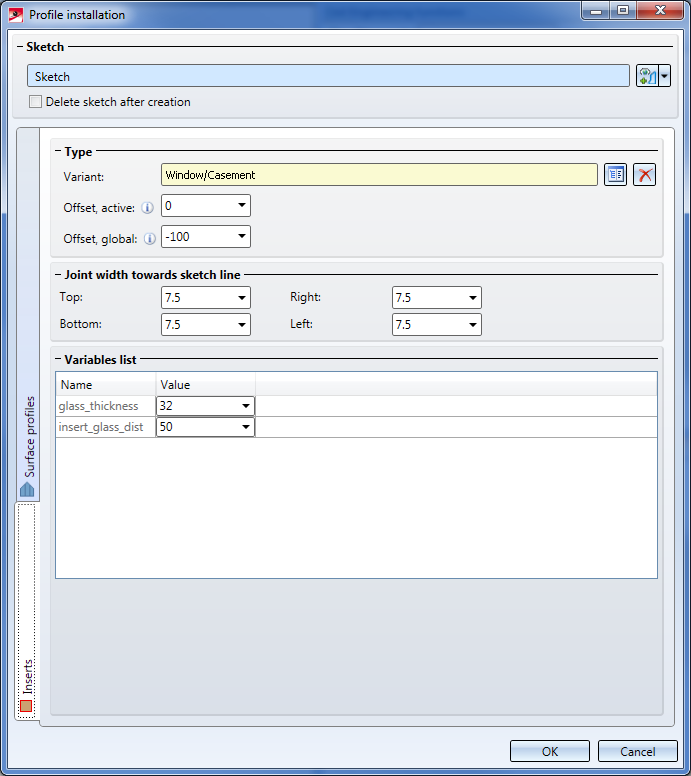Click the Profile installation title bar app icon
The image size is (691, 776).
(16, 15)
